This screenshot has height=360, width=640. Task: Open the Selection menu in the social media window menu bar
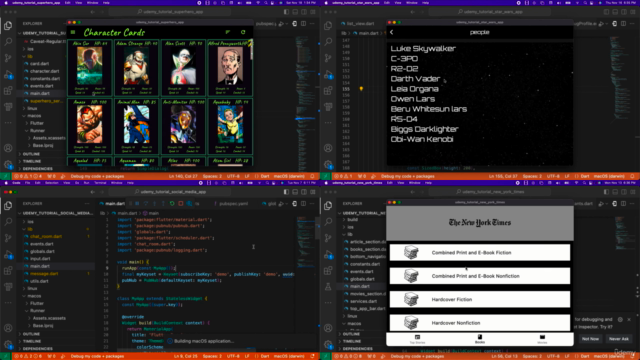click(51, 183)
